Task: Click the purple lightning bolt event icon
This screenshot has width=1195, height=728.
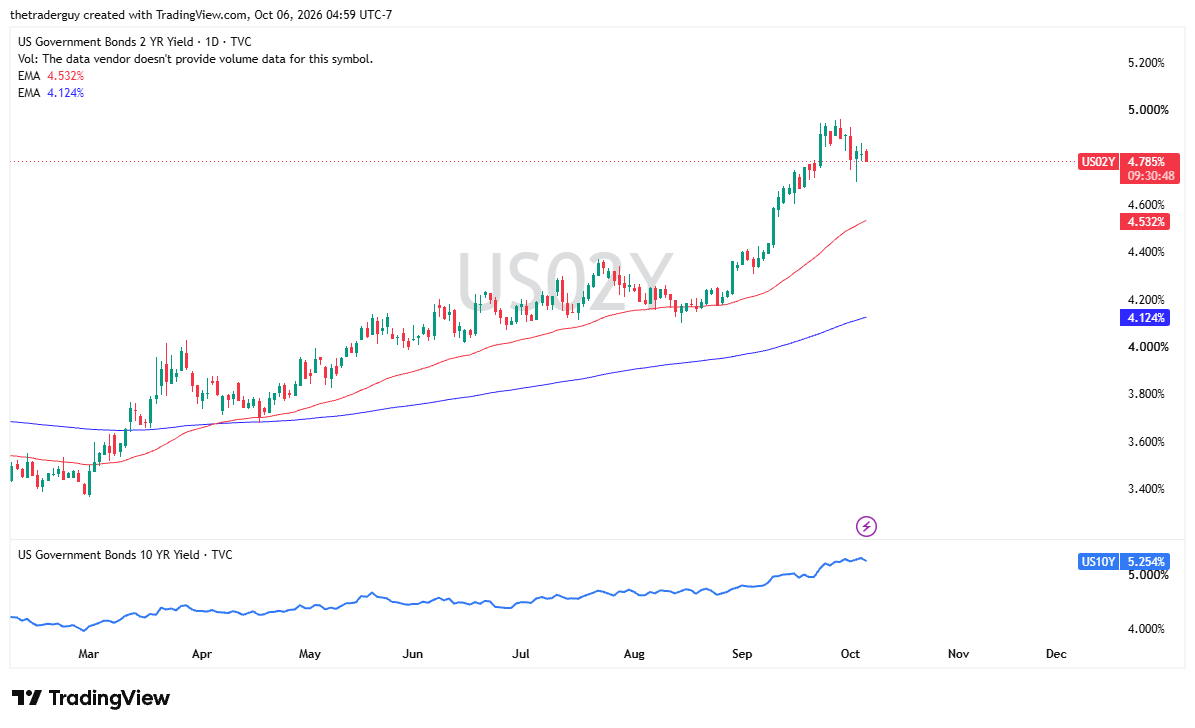Action: tap(866, 526)
